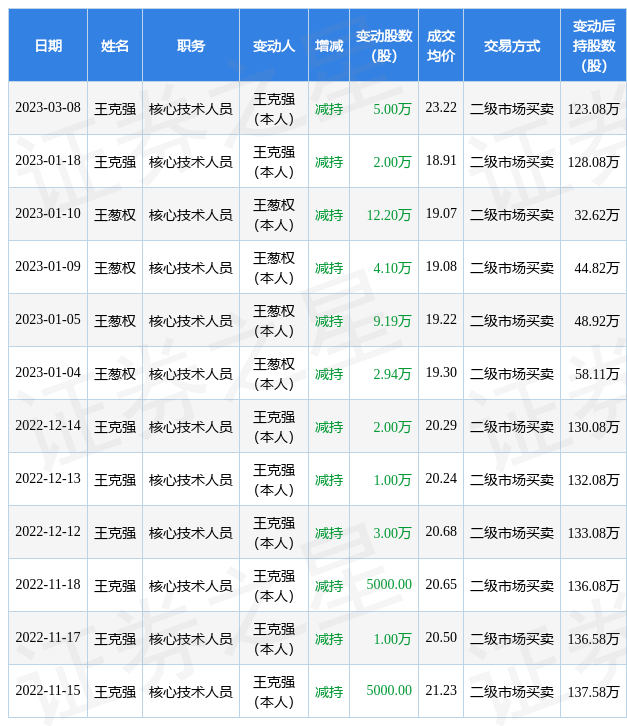Click the 姓名 column header
627x726 pixels.
(115, 46)
